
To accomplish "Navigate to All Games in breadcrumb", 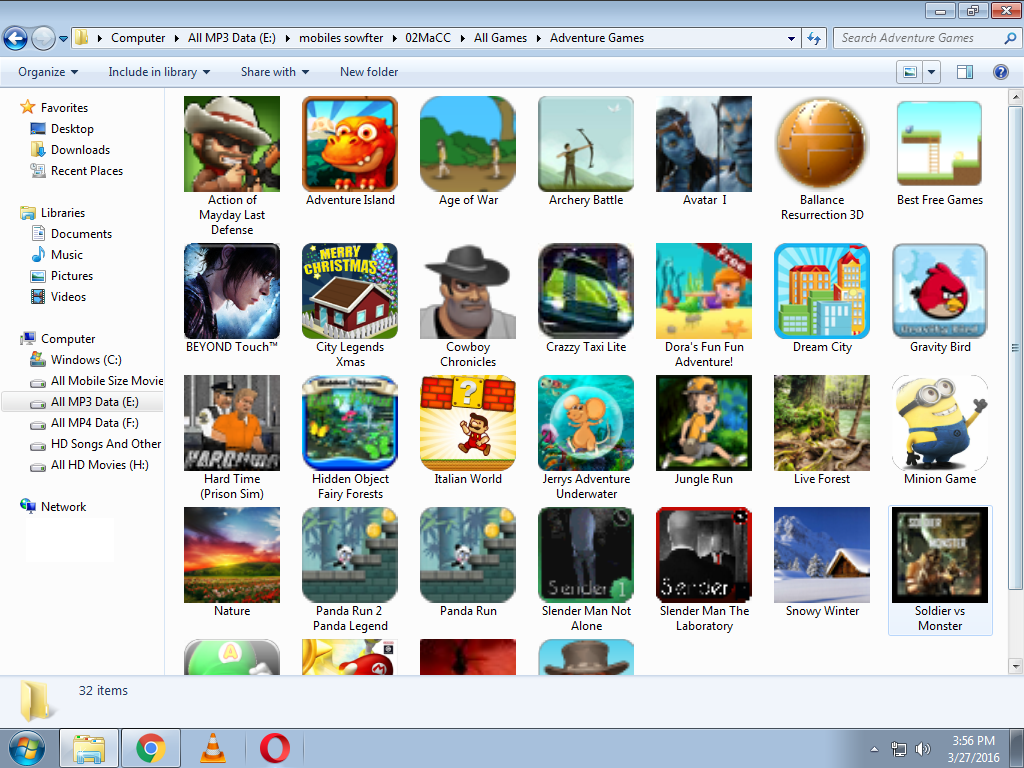I will [x=500, y=38].
